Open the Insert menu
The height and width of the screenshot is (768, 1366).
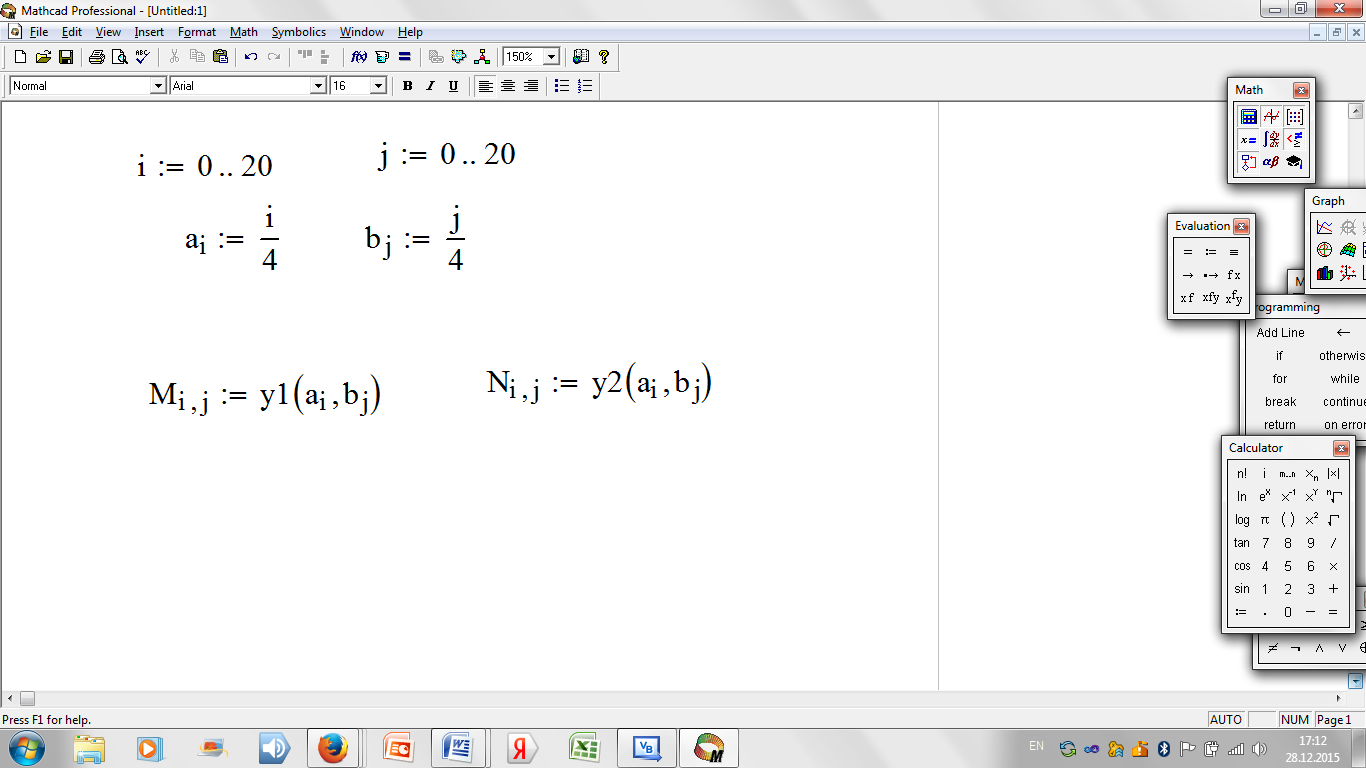coord(149,32)
